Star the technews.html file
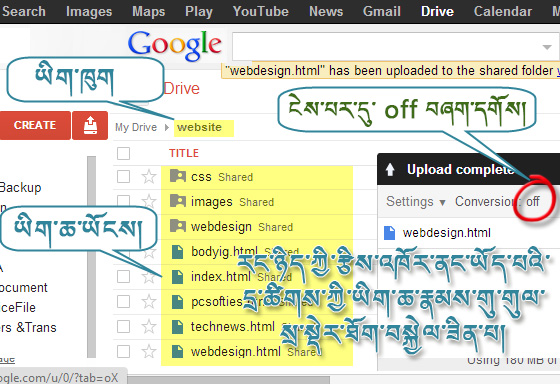560x384 pixels. pos(149,326)
